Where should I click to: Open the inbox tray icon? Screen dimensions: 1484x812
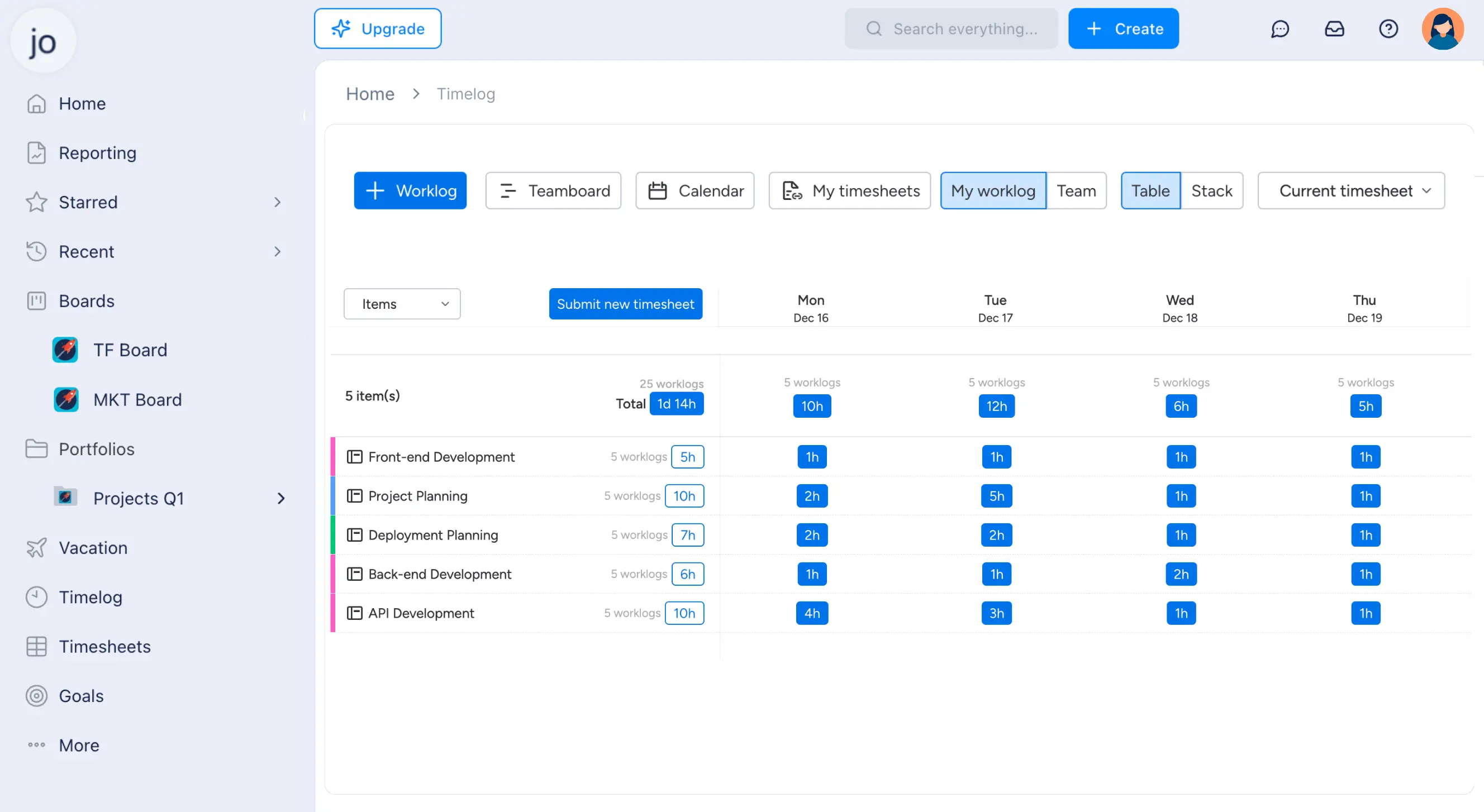(x=1334, y=29)
